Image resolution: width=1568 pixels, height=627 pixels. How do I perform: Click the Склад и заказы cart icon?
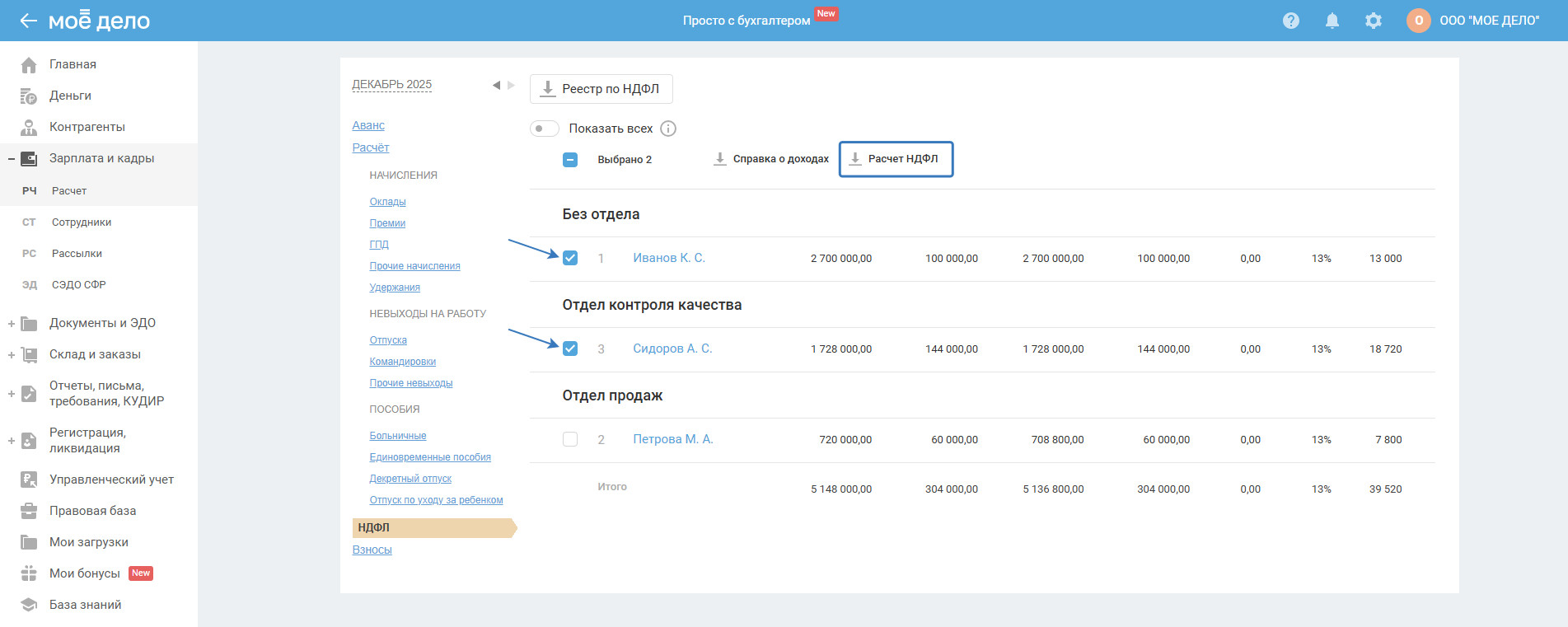click(x=29, y=354)
